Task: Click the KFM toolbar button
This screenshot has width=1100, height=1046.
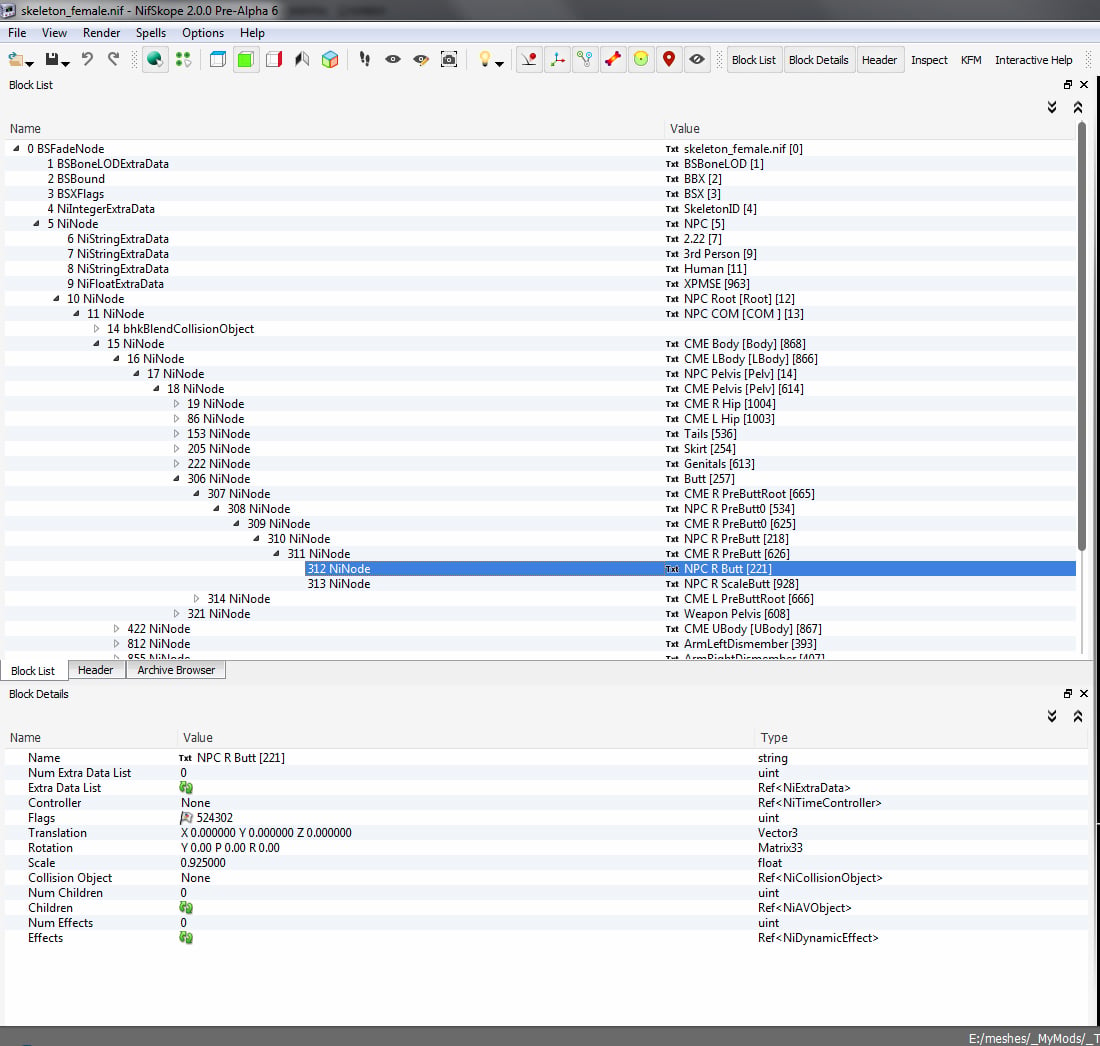Action: pyautogui.click(x=971, y=60)
